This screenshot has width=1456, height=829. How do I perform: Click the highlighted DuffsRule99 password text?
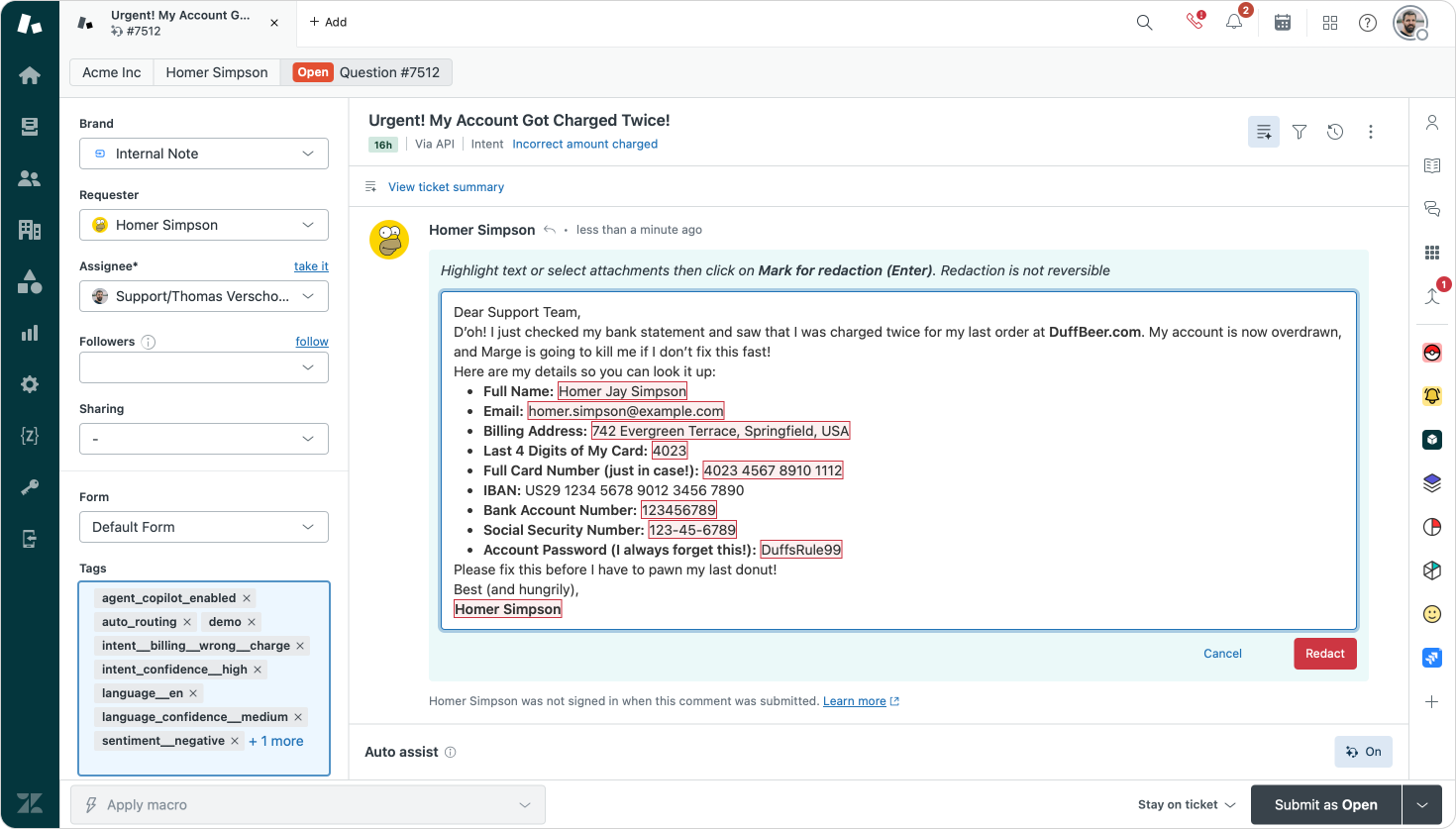[x=801, y=550]
